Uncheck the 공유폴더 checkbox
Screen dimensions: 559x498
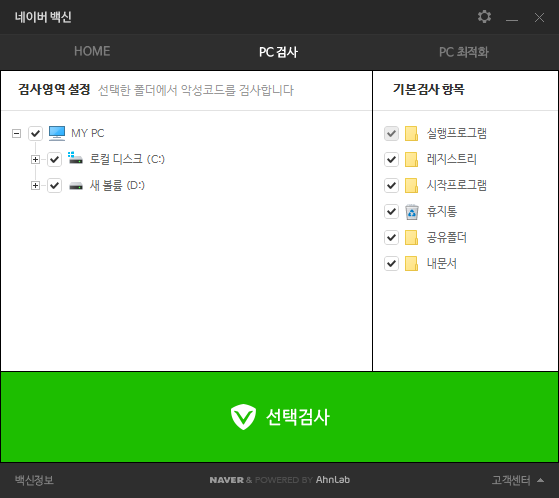pos(391,237)
